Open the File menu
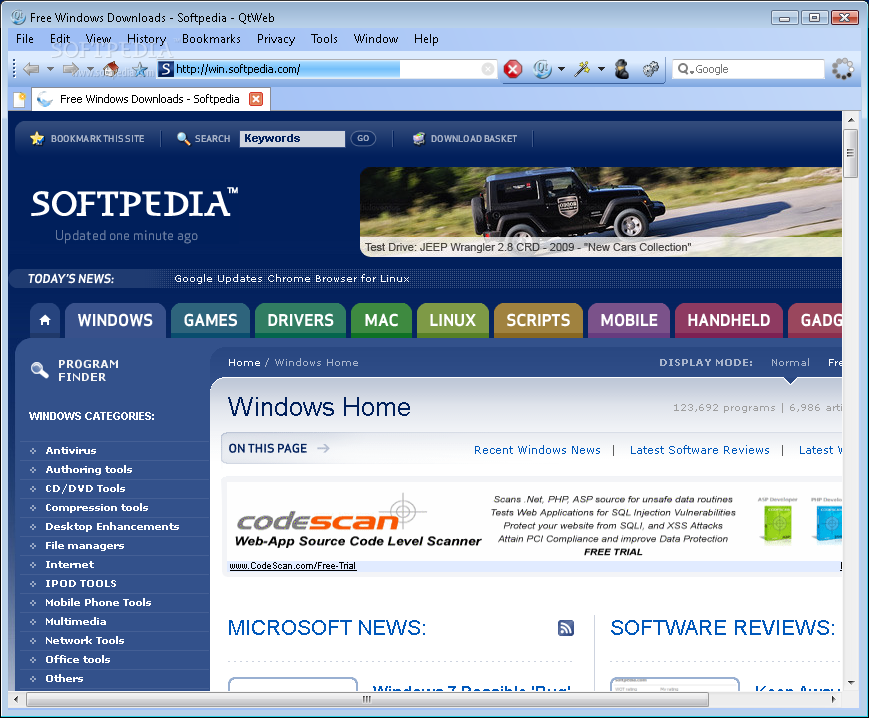The width and height of the screenshot is (869, 718). (x=25, y=39)
